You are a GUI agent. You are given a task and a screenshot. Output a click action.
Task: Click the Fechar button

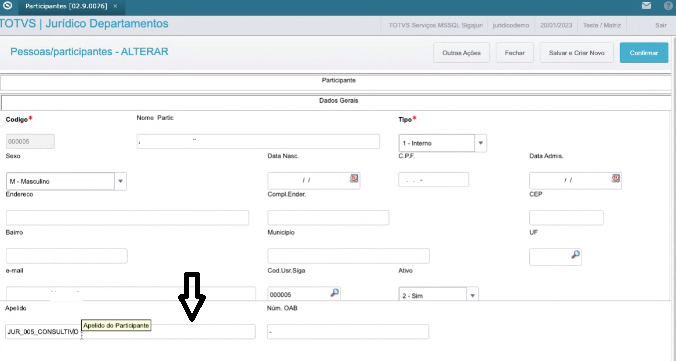[515, 53]
